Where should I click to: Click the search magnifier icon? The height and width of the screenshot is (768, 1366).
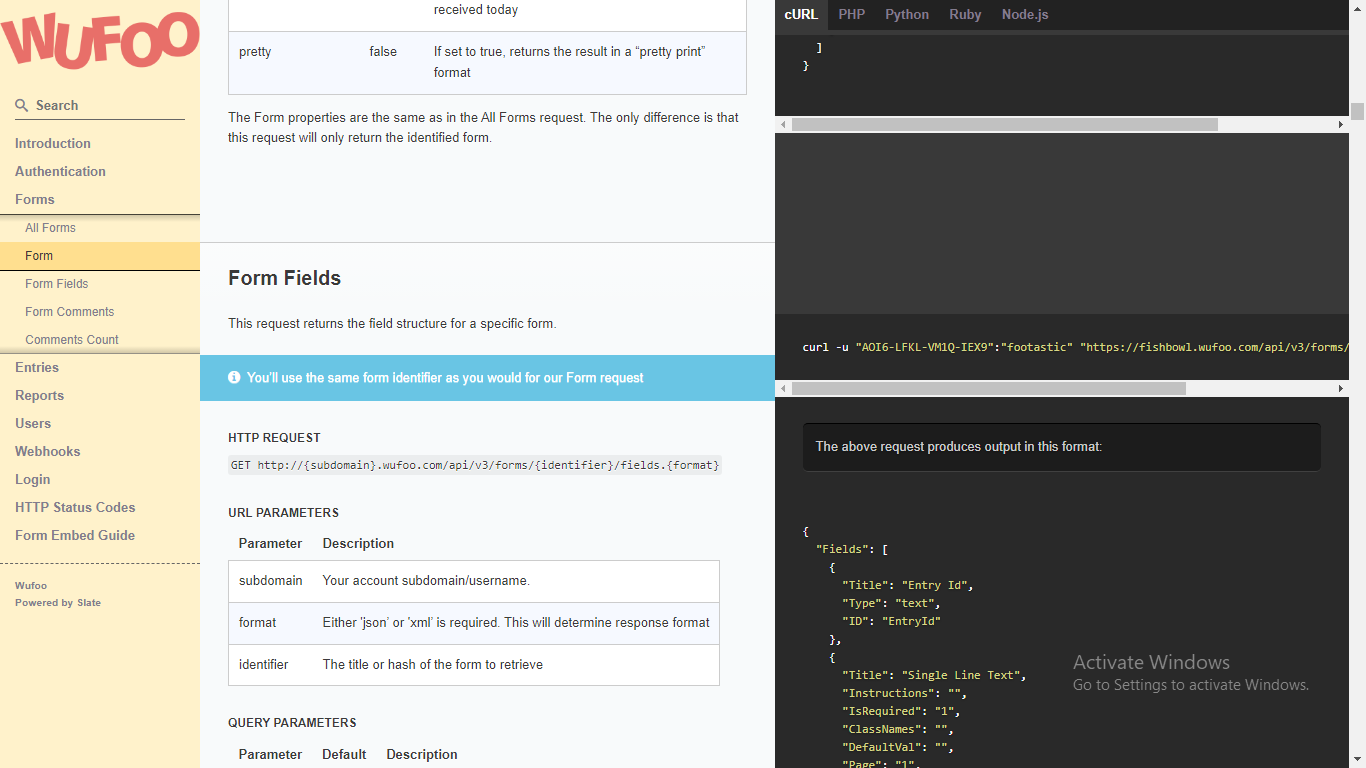(21, 105)
